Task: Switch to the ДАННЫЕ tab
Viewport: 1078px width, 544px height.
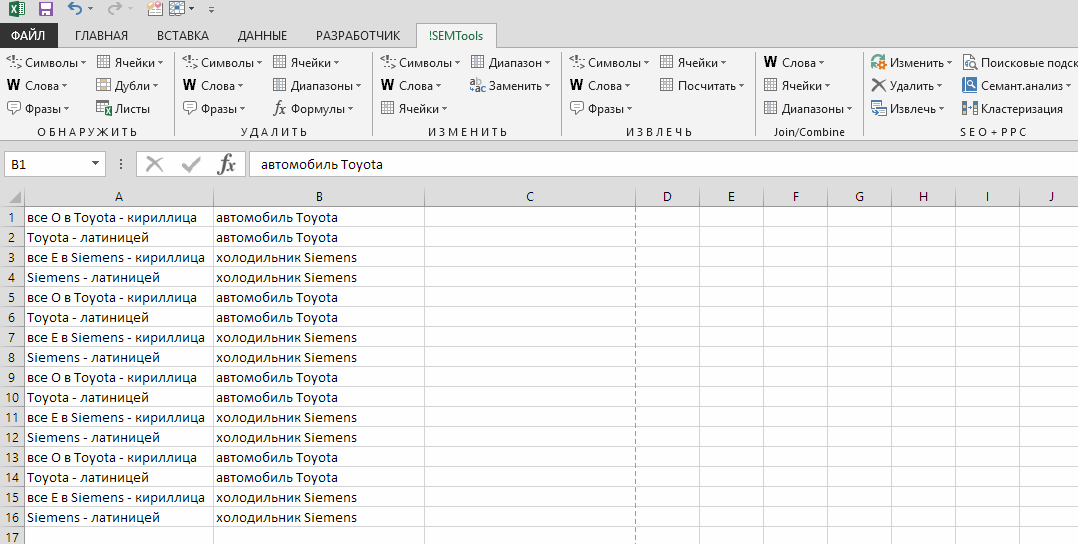Action: [262, 36]
